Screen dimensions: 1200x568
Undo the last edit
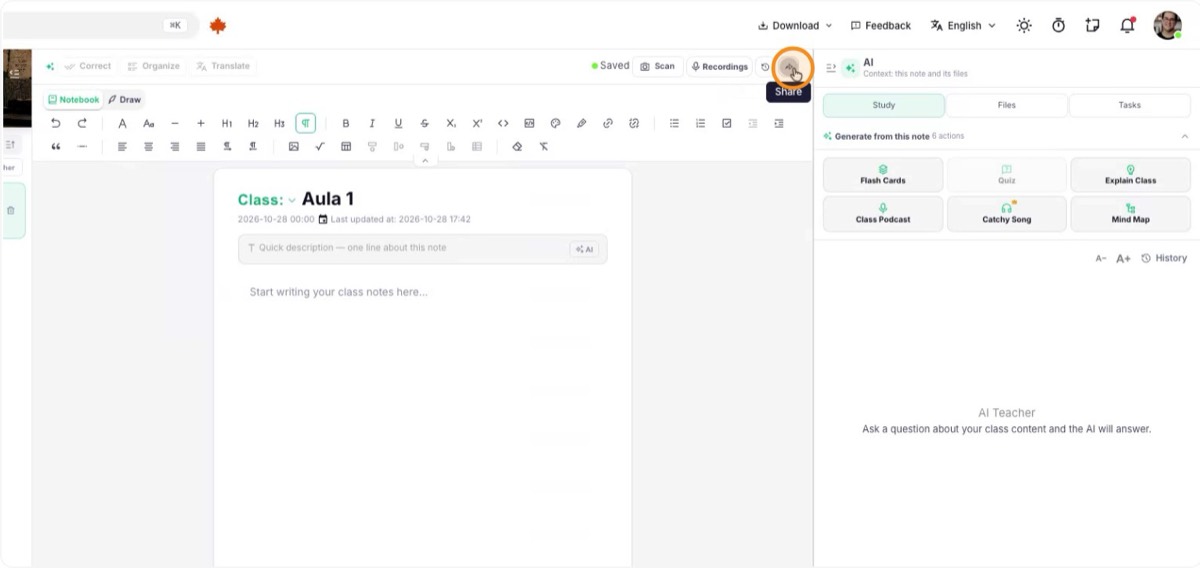[x=55, y=123]
